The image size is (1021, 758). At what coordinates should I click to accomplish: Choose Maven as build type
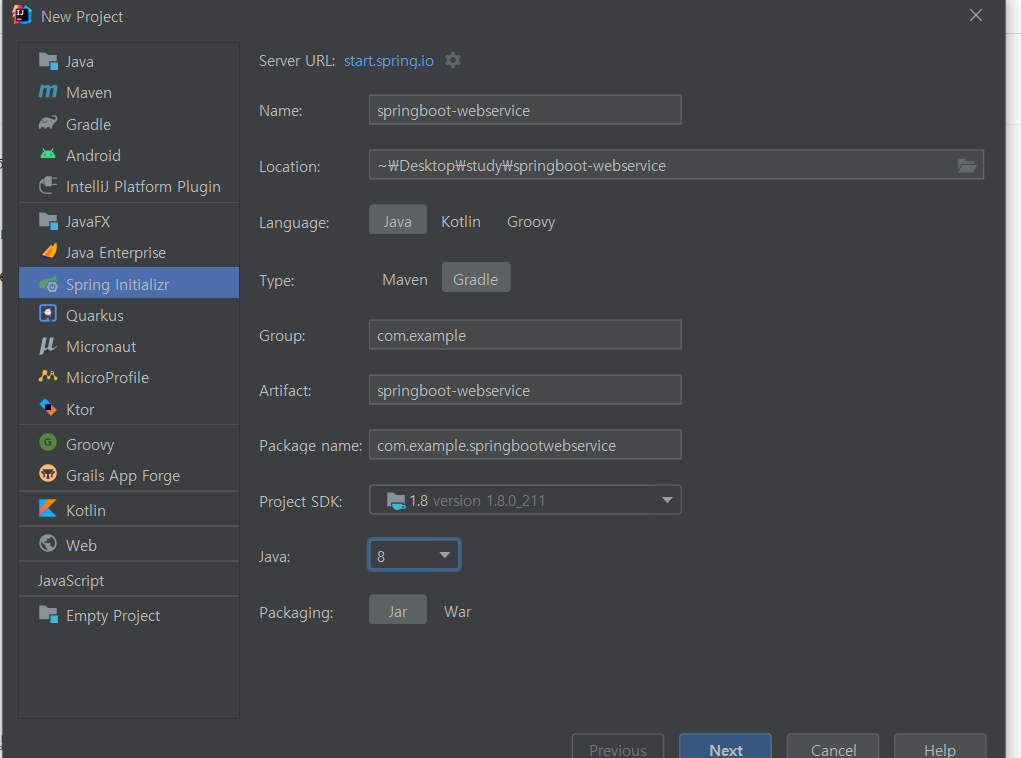tap(405, 279)
